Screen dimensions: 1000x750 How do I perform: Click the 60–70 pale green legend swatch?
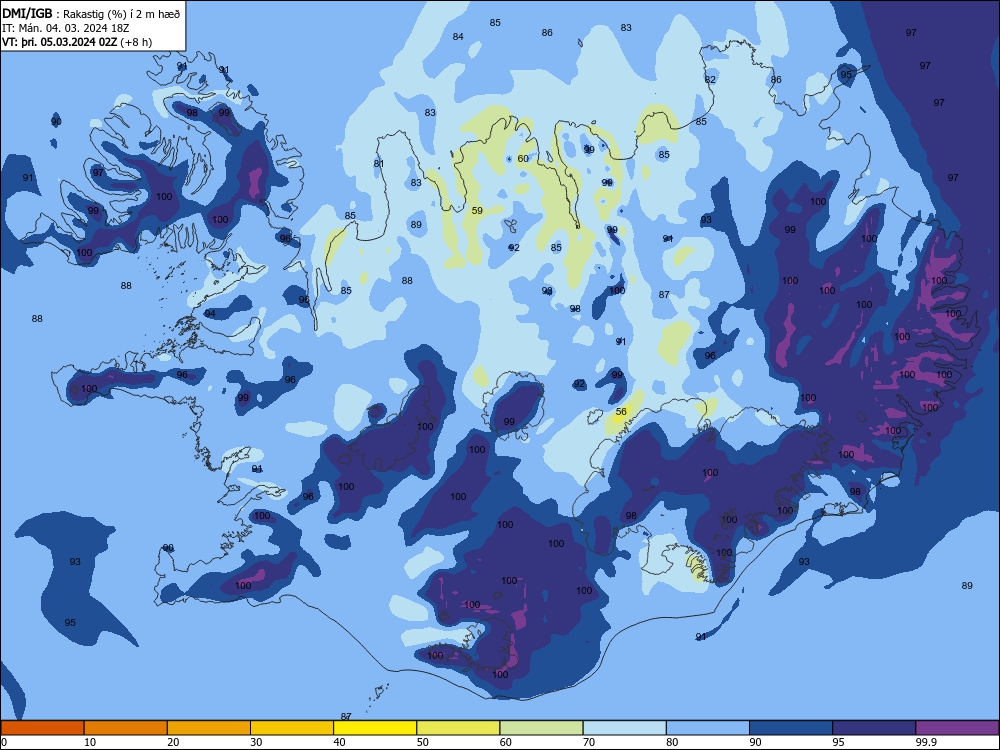tap(541, 728)
